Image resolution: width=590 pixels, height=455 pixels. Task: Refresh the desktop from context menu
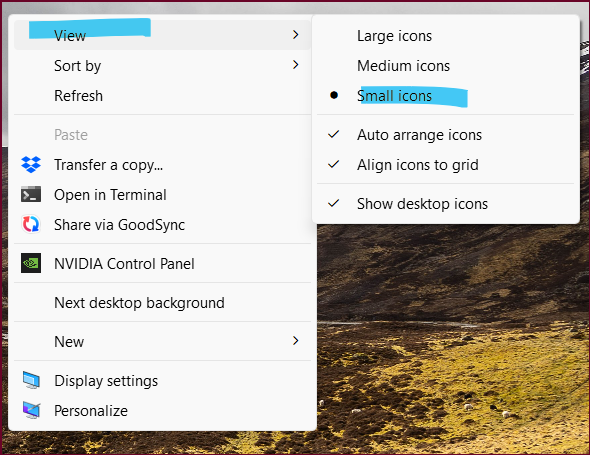click(x=162, y=96)
